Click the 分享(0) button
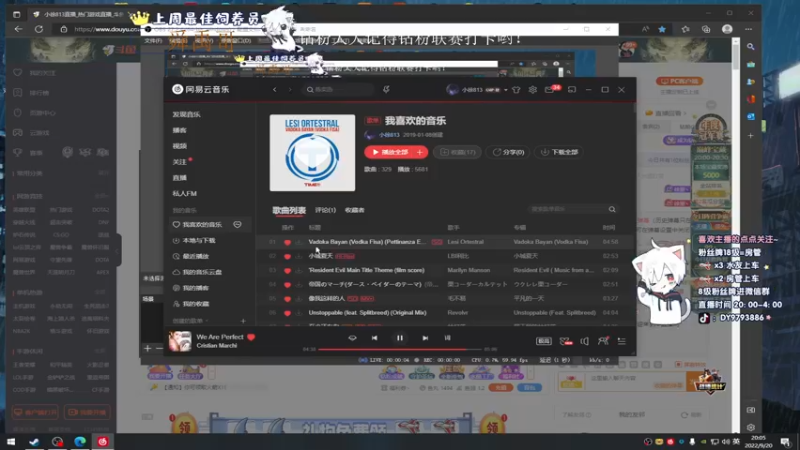Viewport: 800px width, 450px height. [508, 152]
